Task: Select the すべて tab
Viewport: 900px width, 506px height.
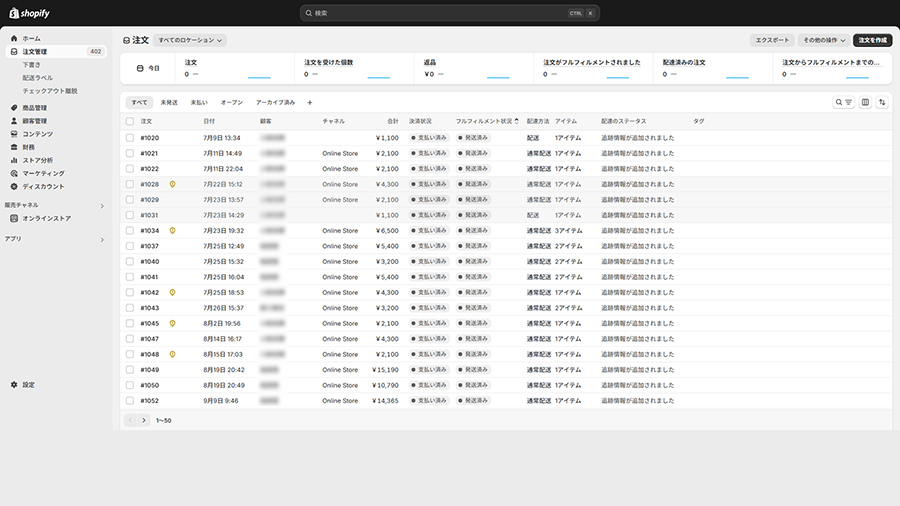Action: click(x=139, y=103)
